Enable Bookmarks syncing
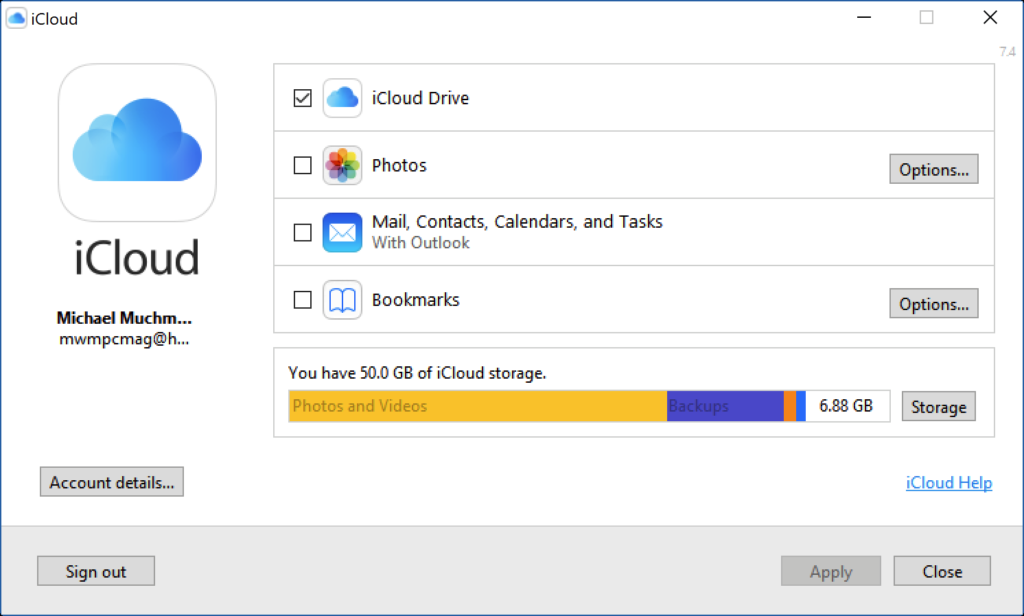The image size is (1024, 616). click(x=302, y=299)
